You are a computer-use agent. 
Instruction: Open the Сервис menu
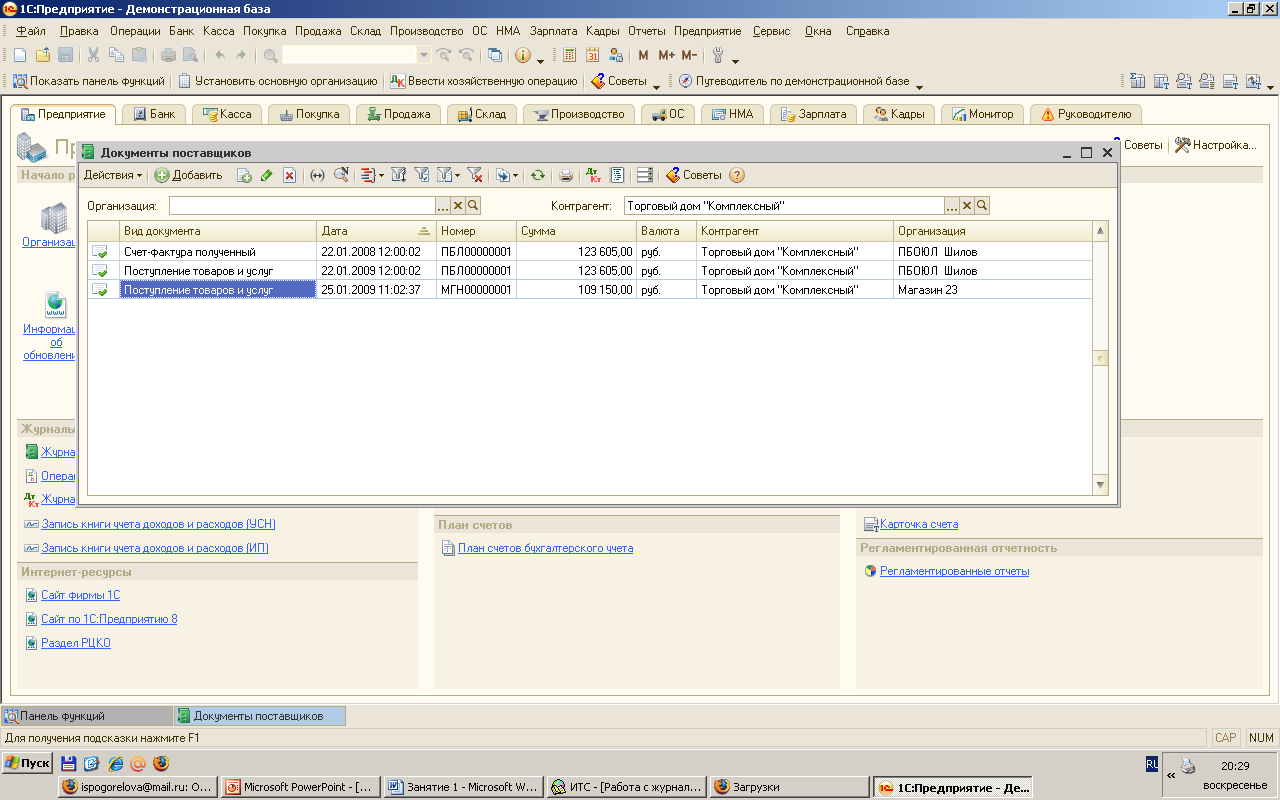click(771, 31)
